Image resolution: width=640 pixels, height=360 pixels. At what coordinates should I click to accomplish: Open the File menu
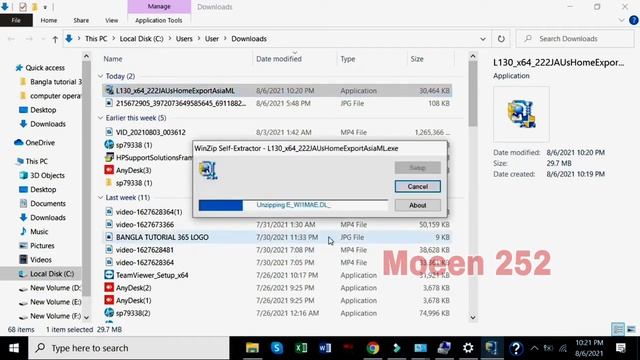click(x=16, y=20)
